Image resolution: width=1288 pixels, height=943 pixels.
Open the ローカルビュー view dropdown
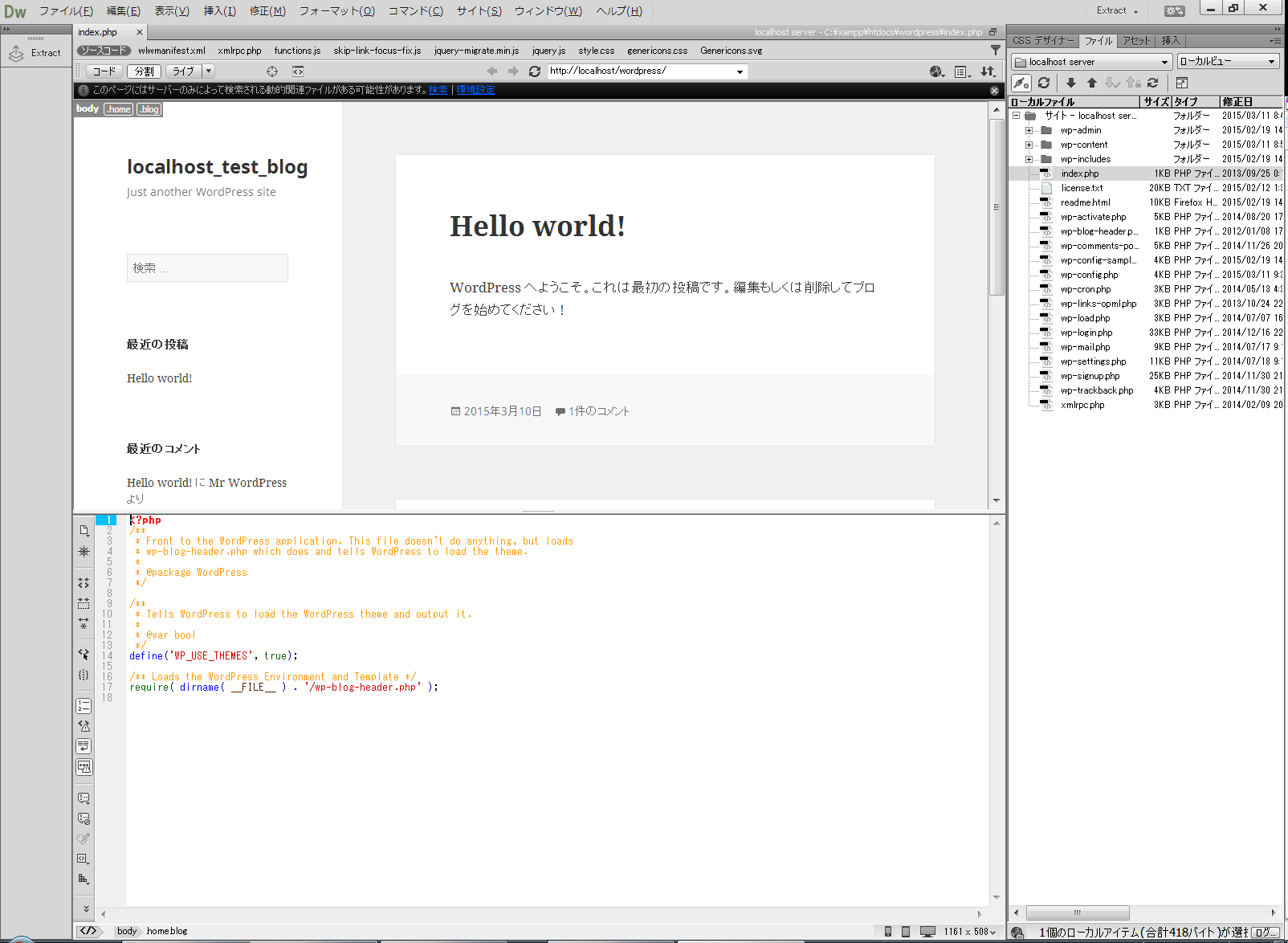(x=1228, y=62)
